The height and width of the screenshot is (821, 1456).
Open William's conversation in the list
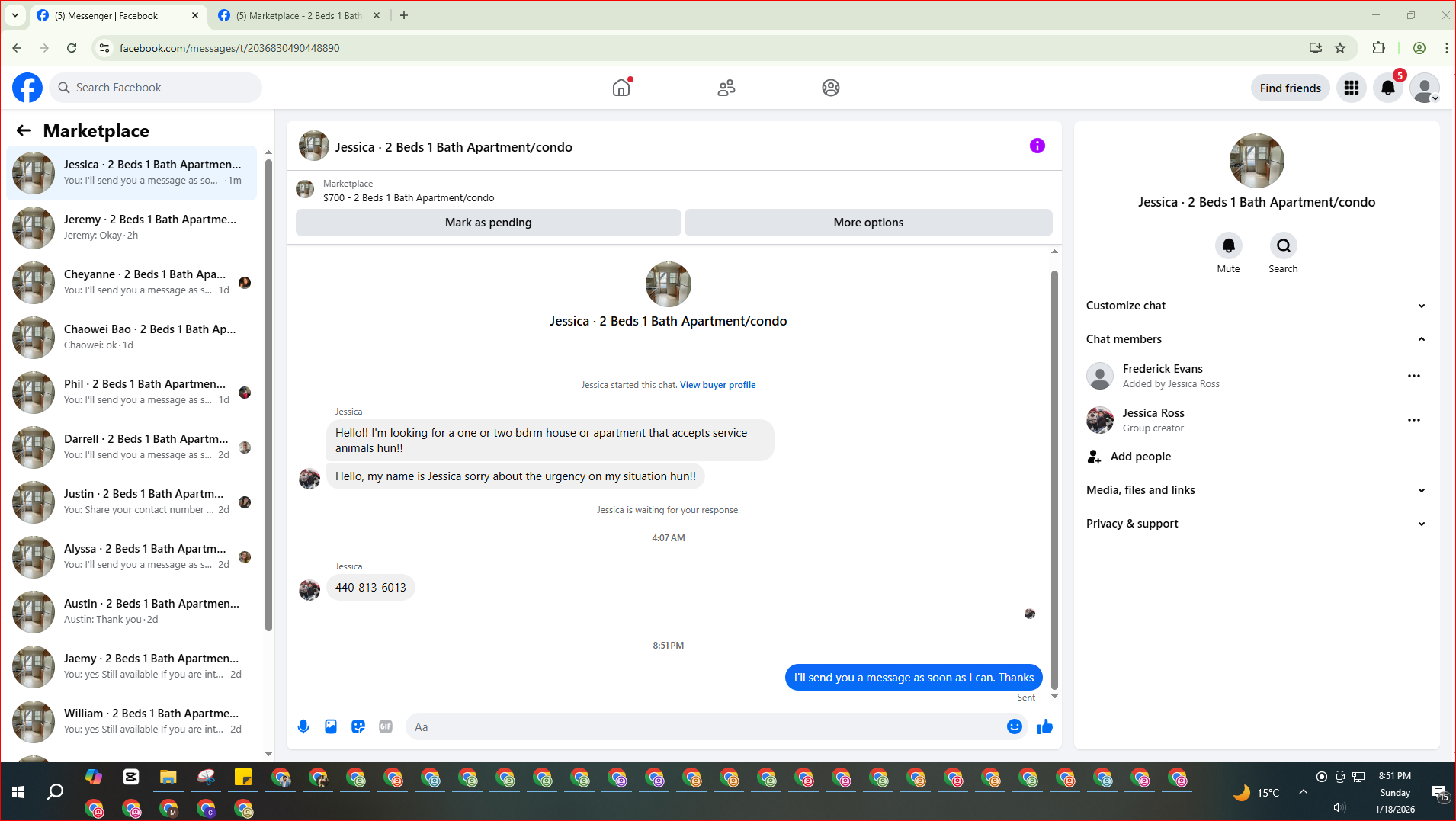click(x=132, y=721)
